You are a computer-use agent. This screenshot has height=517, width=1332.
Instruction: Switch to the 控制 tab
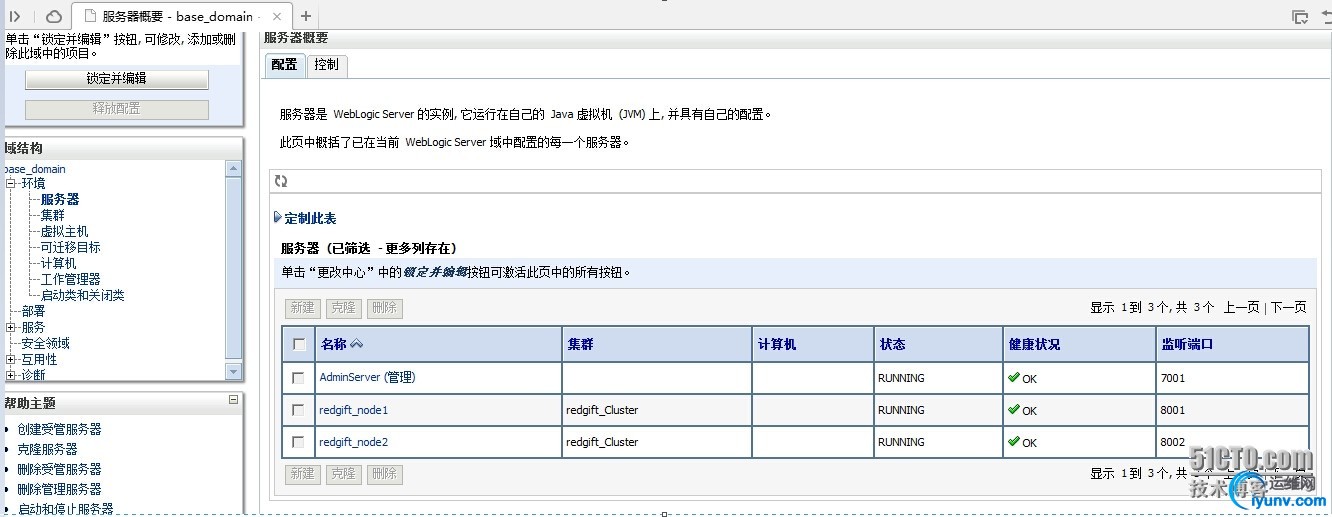point(326,64)
